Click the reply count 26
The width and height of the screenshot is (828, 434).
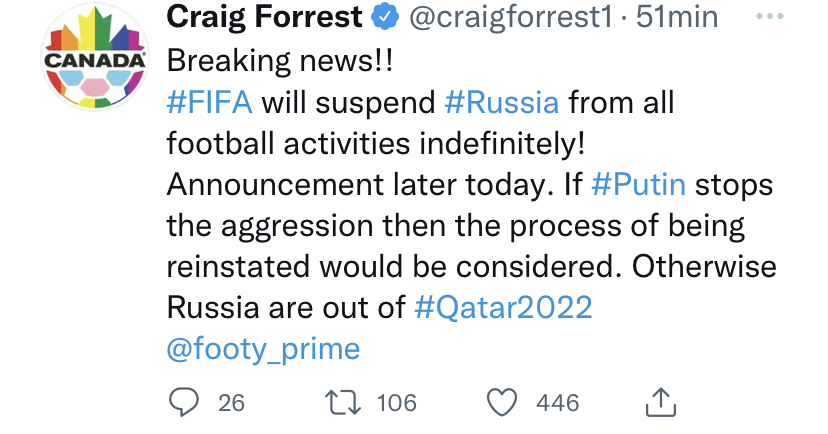[231, 402]
